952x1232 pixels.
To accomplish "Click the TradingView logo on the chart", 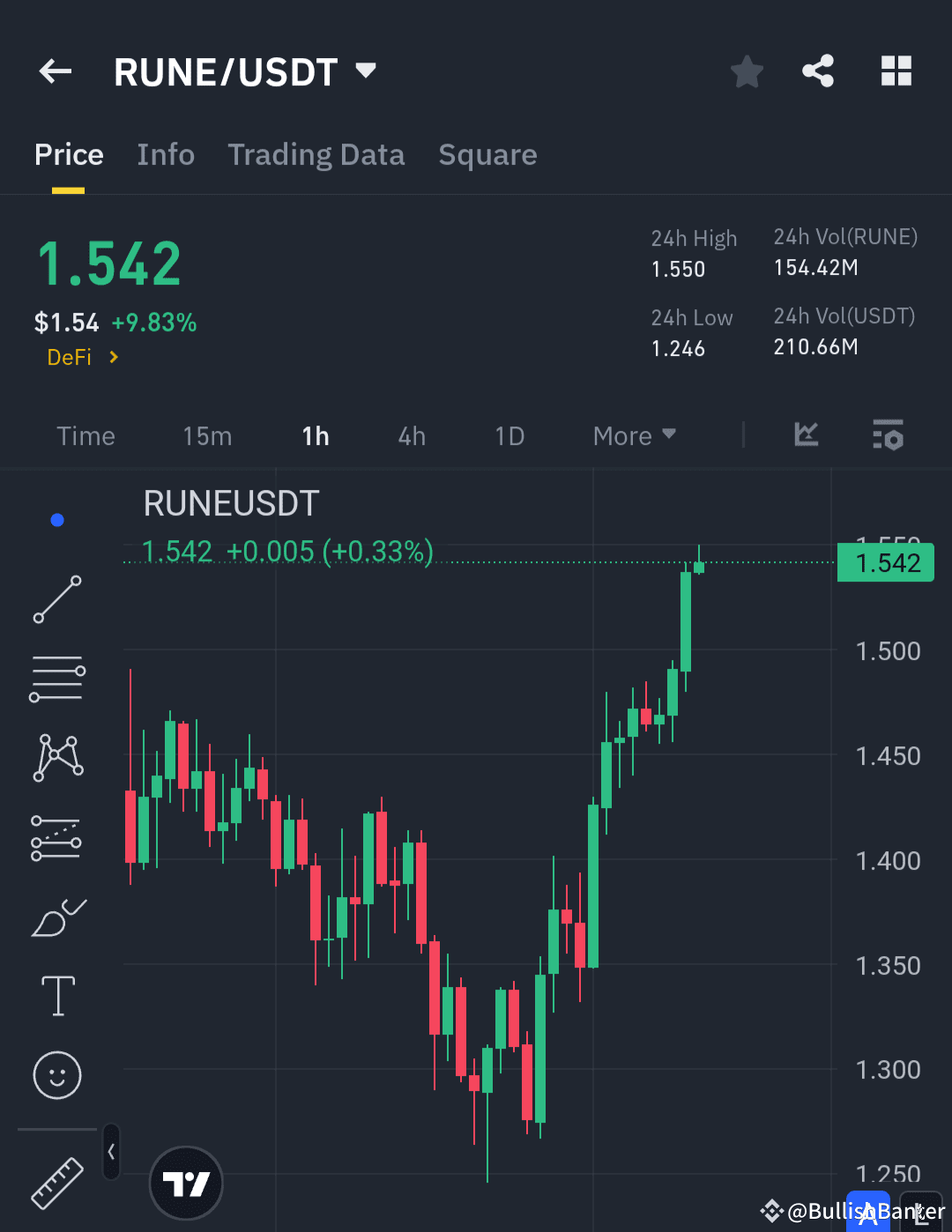I will pyautogui.click(x=185, y=1183).
